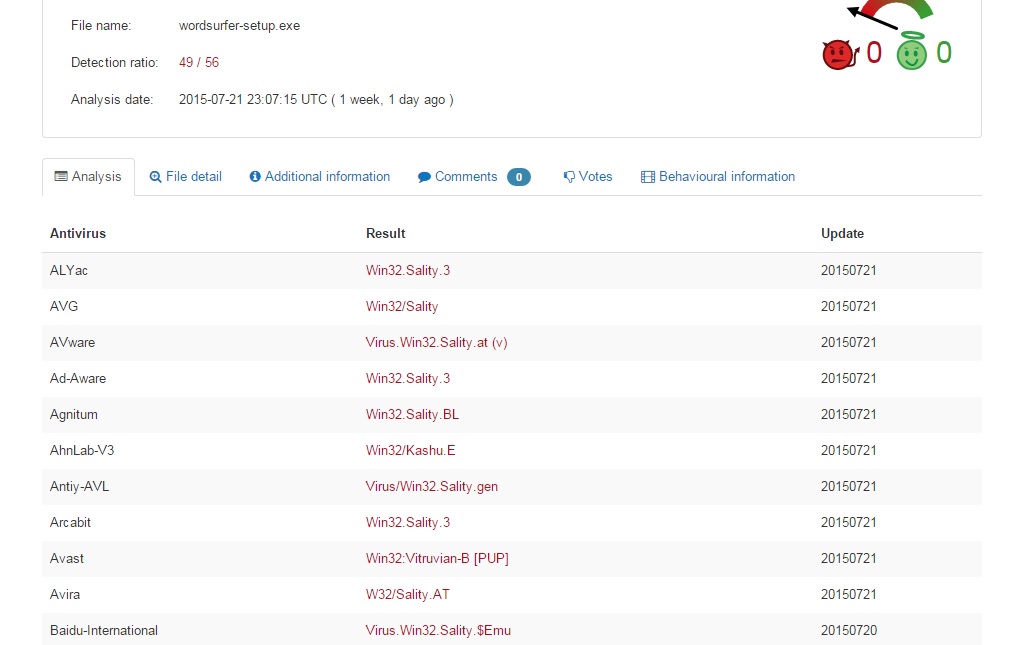The image size is (1031, 645).
Task: Click the green angel harmless vote icon
Action: point(911,51)
